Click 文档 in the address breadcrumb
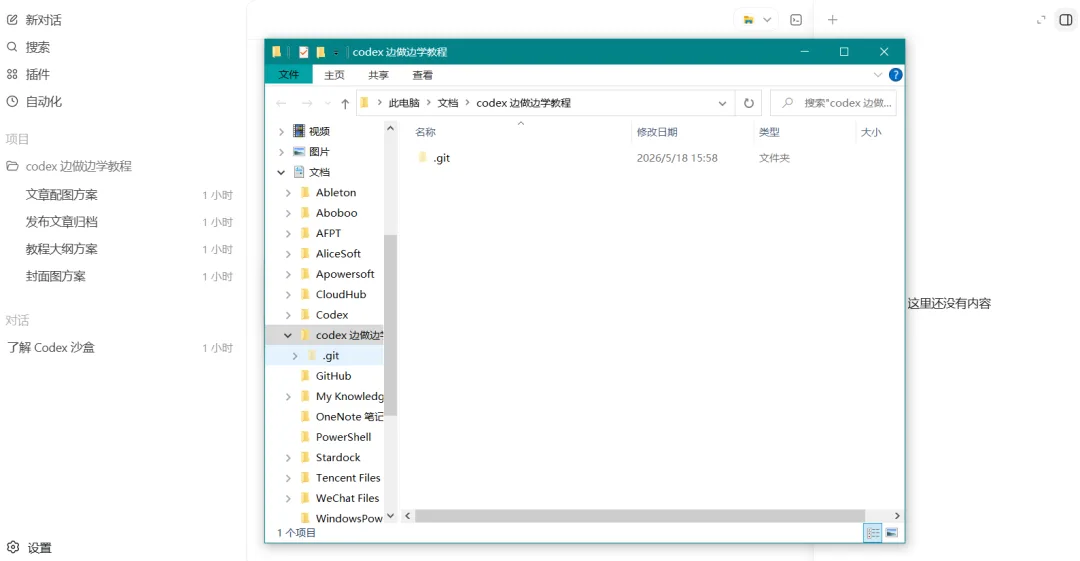The width and height of the screenshot is (1080, 561). (448, 103)
